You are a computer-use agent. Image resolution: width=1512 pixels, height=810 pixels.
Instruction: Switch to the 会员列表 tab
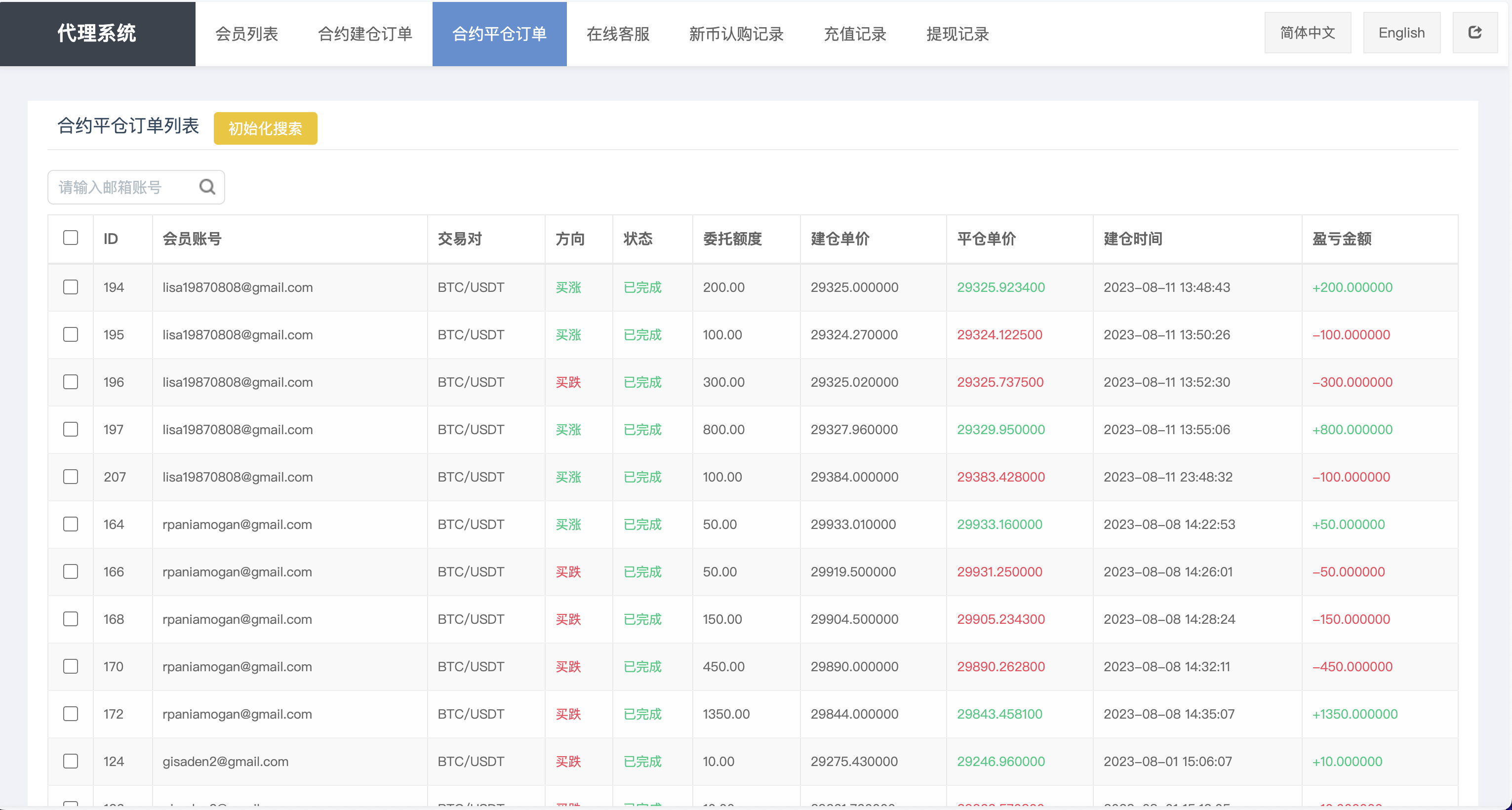point(246,34)
